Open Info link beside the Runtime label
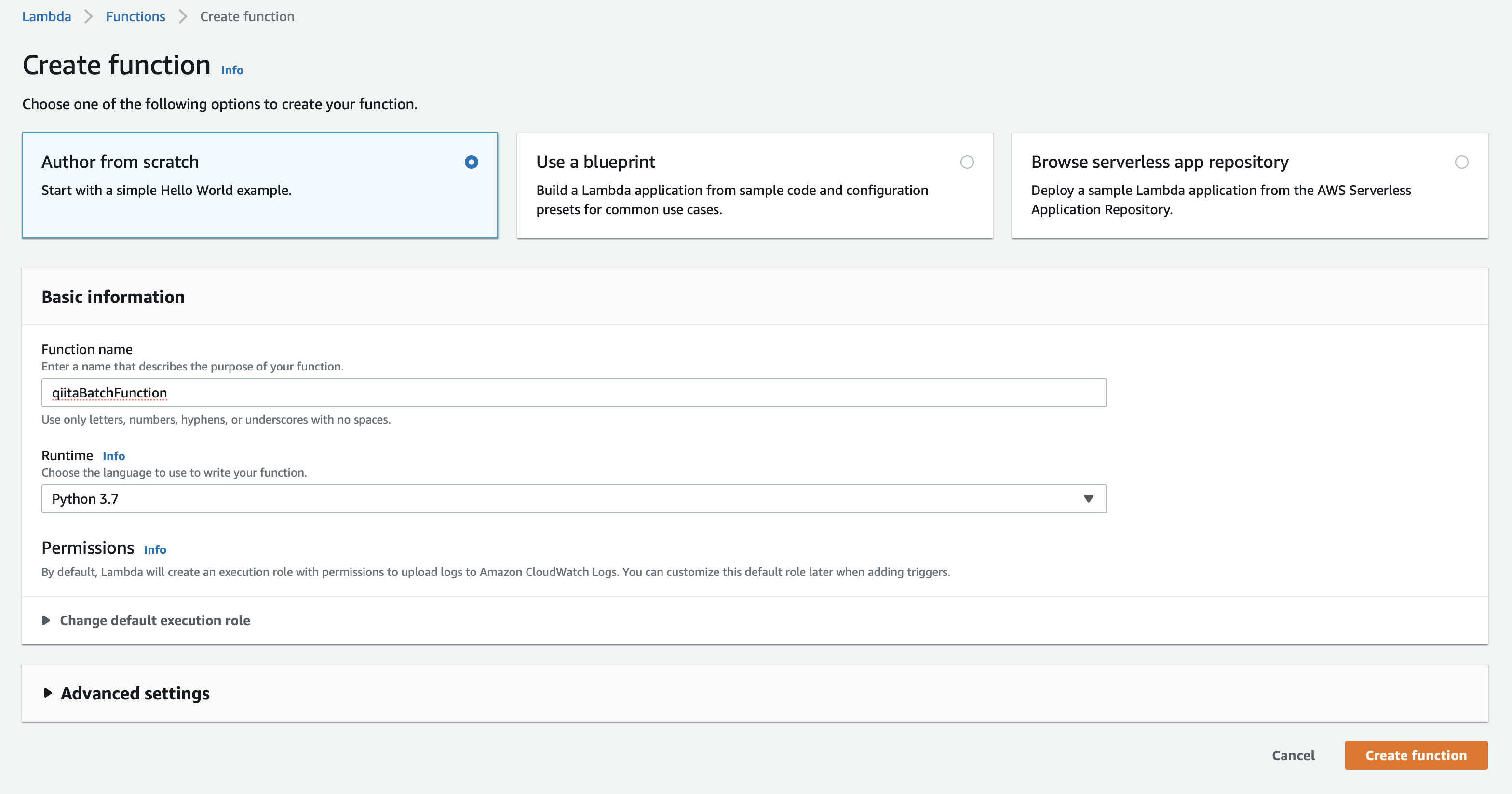Viewport: 1512px width, 794px height. (113, 456)
